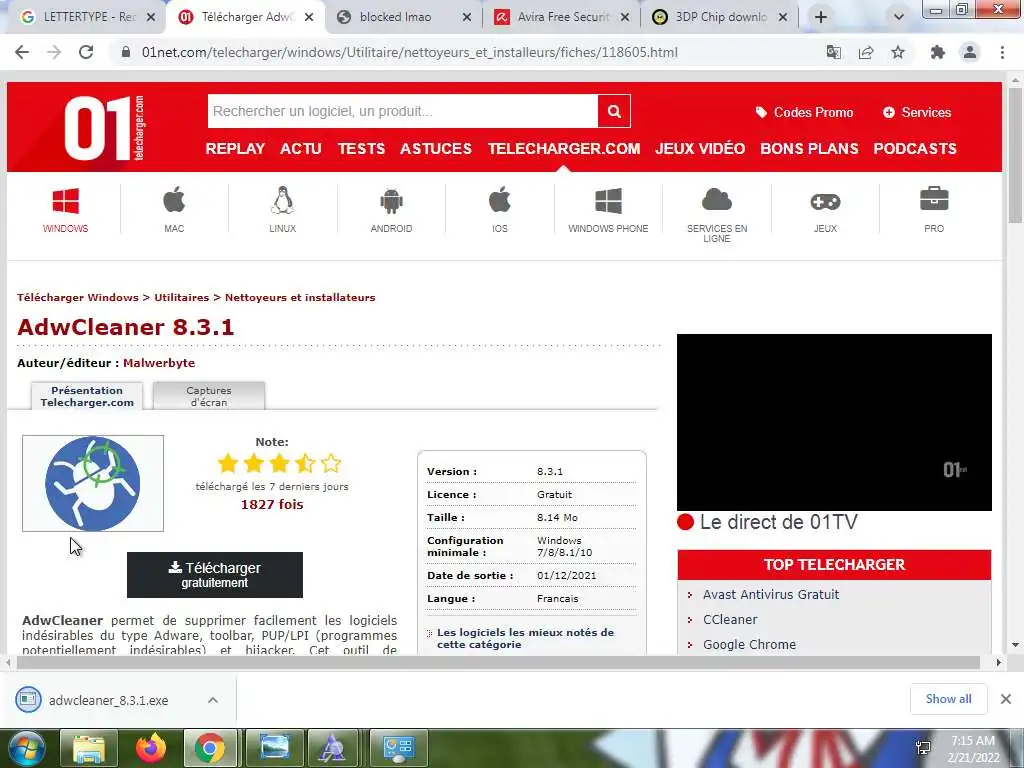Image resolution: width=1024 pixels, height=768 pixels.
Task: Open the Malwerbyte author link
Action: pyautogui.click(x=159, y=362)
